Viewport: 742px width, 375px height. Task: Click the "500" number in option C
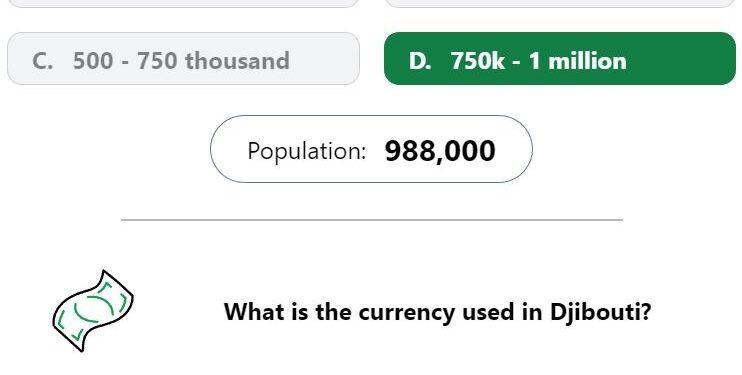93,61
